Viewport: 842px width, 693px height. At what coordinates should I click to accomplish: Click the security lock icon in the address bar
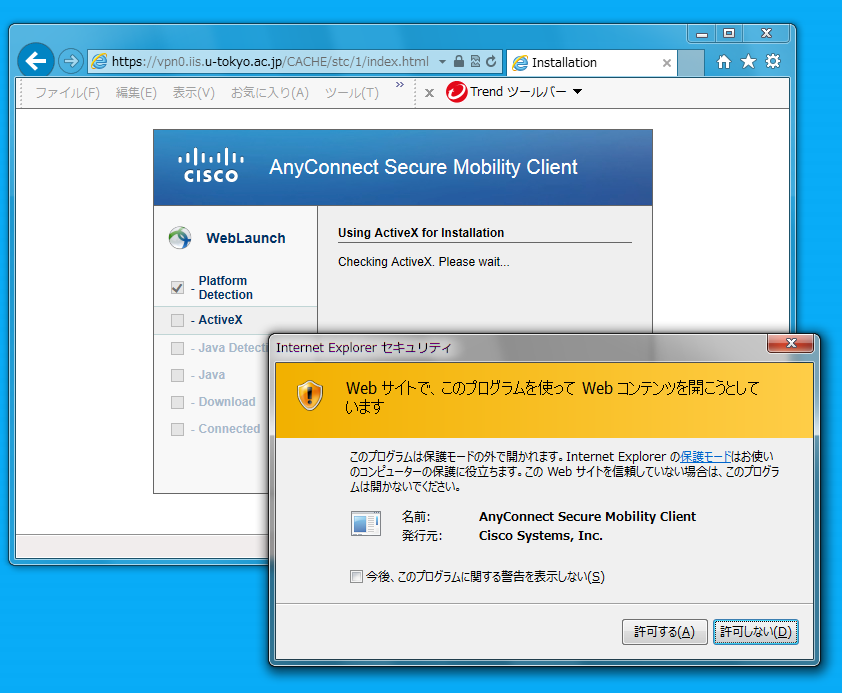tap(459, 61)
